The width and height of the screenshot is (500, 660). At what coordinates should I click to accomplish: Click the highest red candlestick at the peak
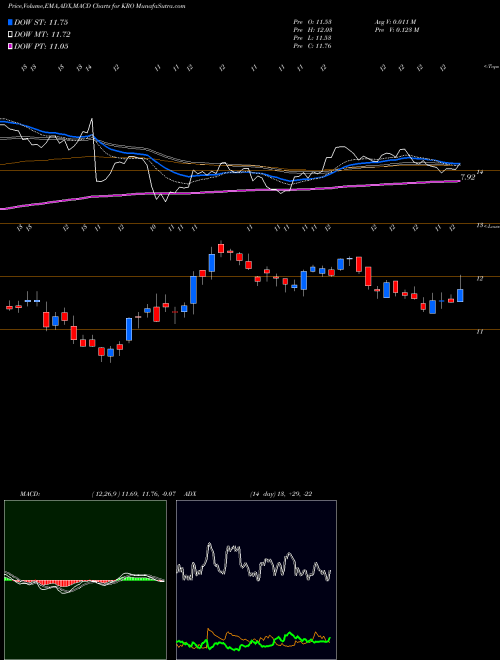[x=221, y=248]
